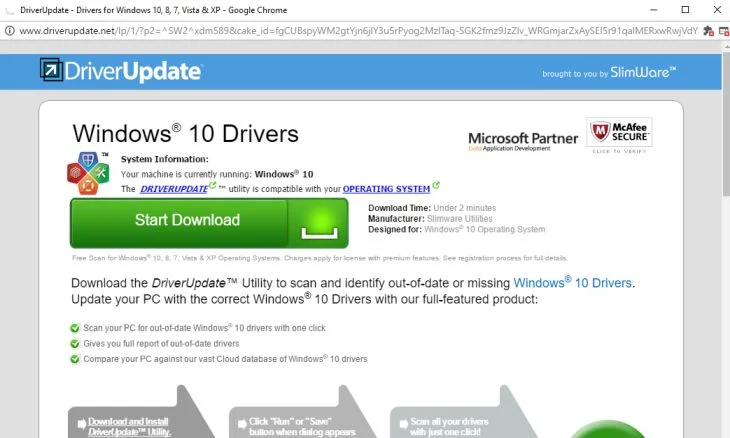This screenshot has height=438, width=730.
Task: Click the McAfee Secure verification badge
Action: 619,135
